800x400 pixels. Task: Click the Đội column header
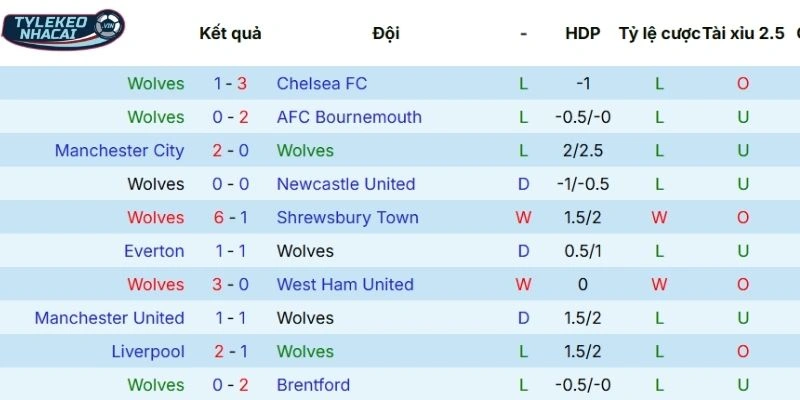click(x=385, y=33)
